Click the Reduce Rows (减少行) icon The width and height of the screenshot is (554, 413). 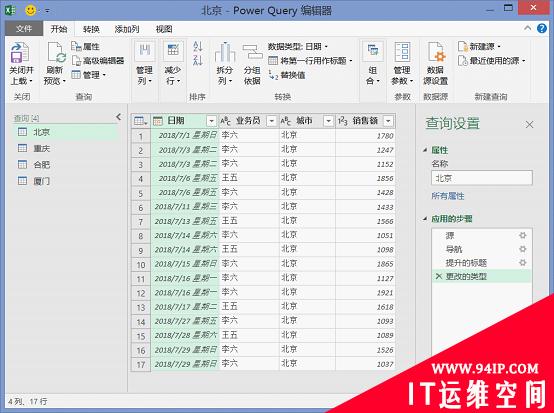click(x=173, y=51)
